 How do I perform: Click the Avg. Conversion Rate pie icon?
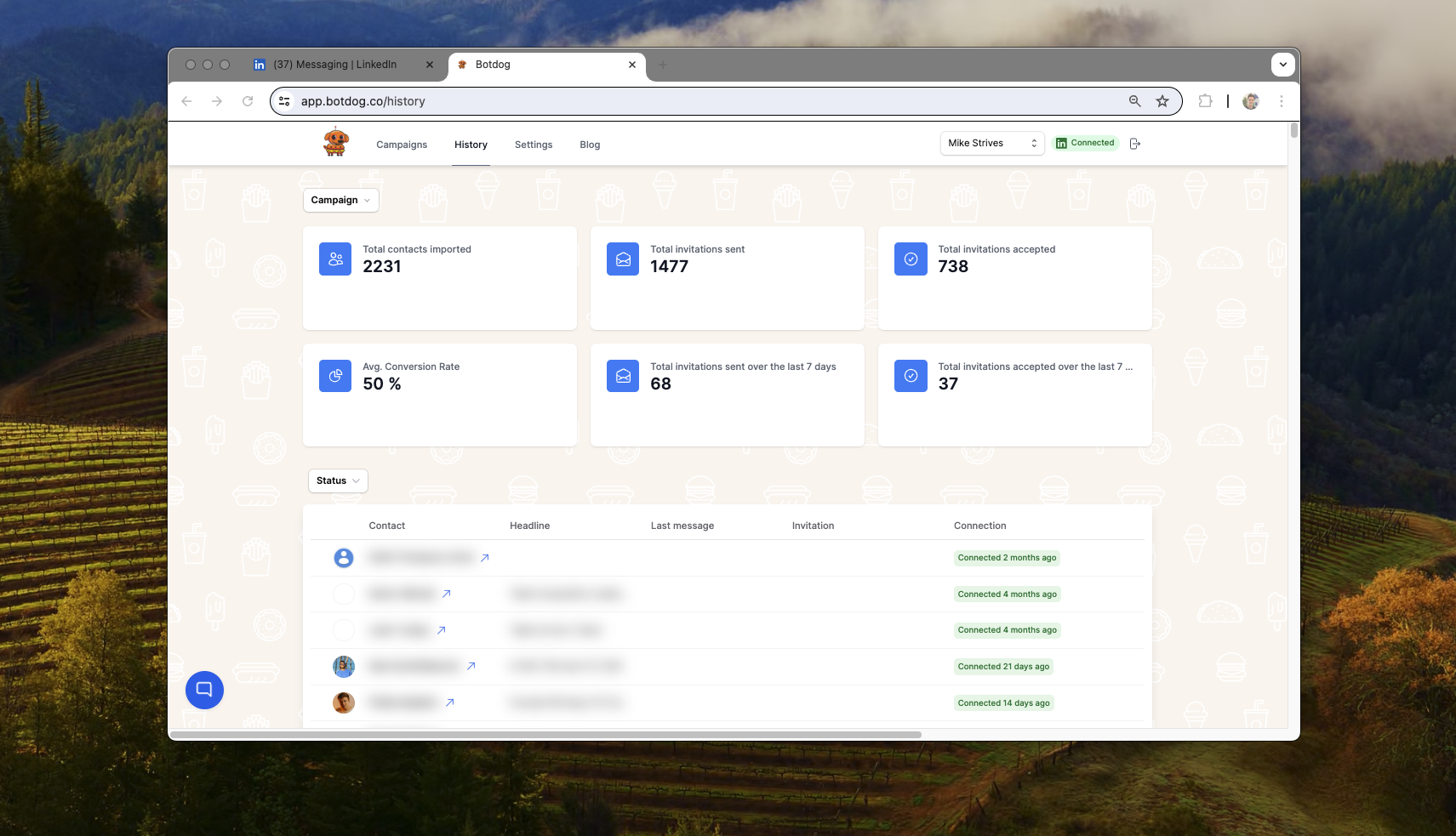coord(335,376)
